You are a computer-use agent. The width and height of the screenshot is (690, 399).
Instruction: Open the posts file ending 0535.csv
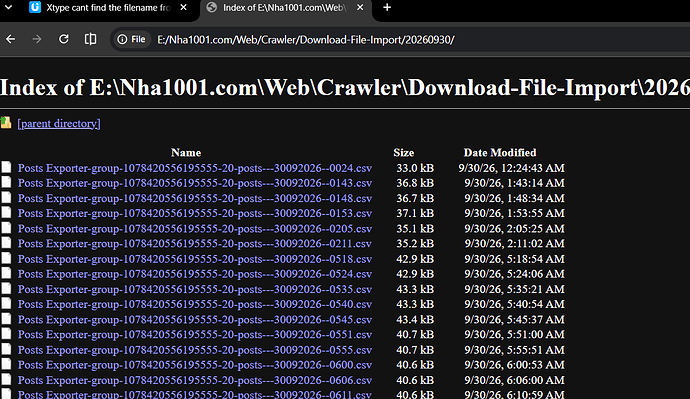click(x=195, y=289)
